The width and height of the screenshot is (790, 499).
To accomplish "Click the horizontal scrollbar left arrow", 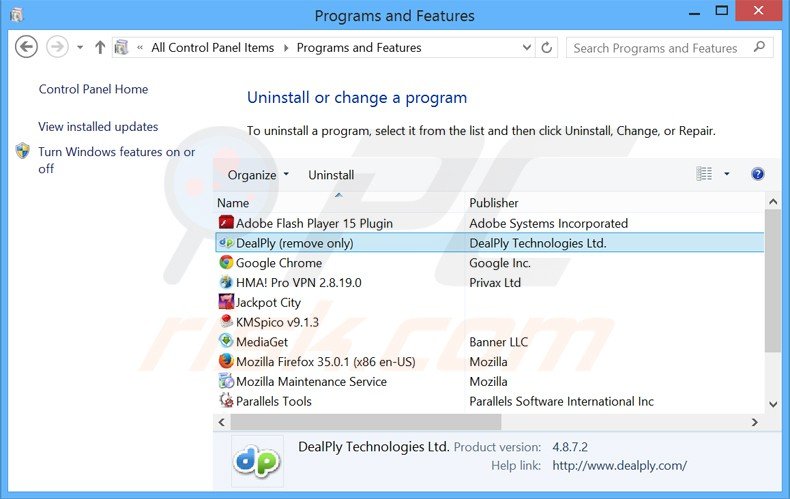I will (222, 422).
